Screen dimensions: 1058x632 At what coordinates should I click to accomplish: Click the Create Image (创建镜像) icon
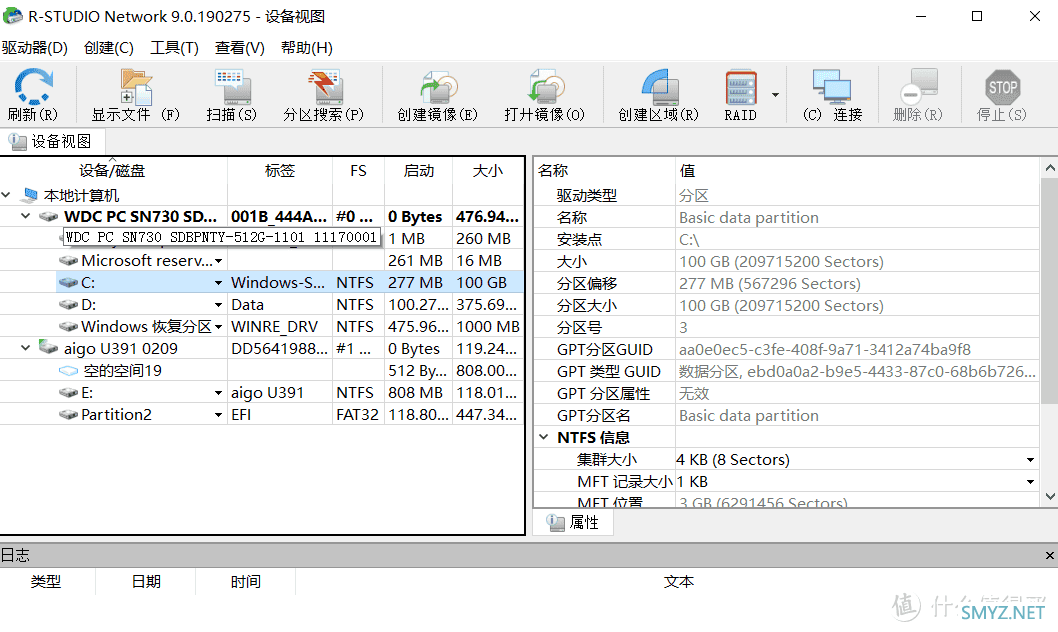point(439,88)
